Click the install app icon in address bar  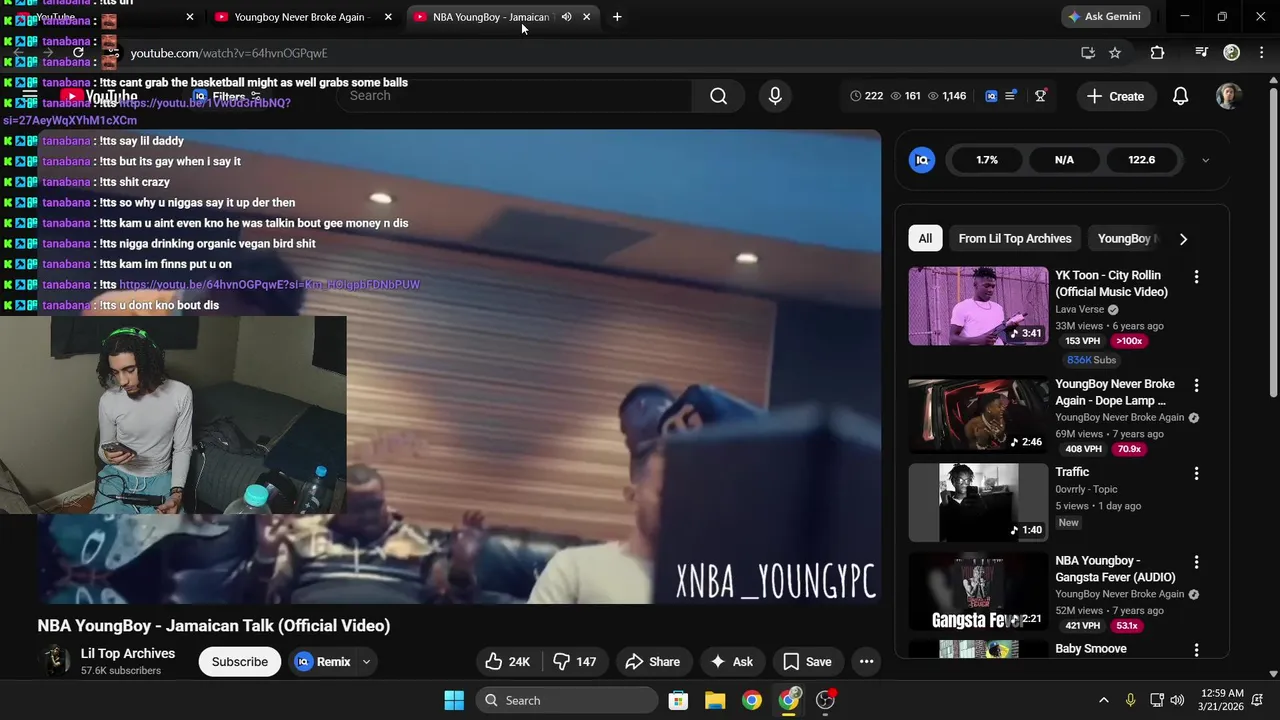click(1088, 53)
